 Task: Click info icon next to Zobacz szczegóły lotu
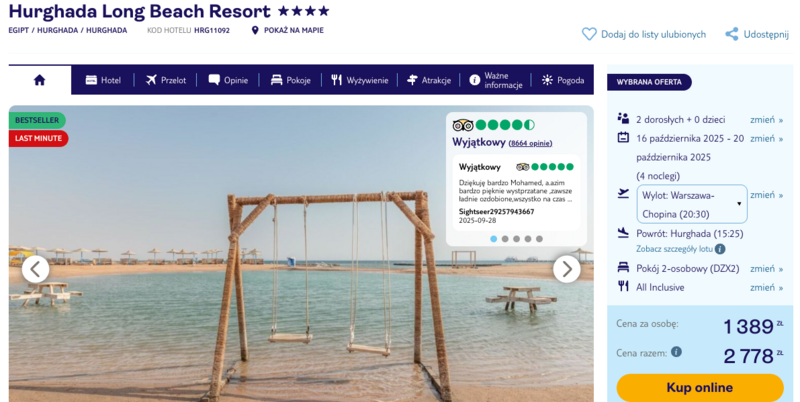click(x=720, y=249)
